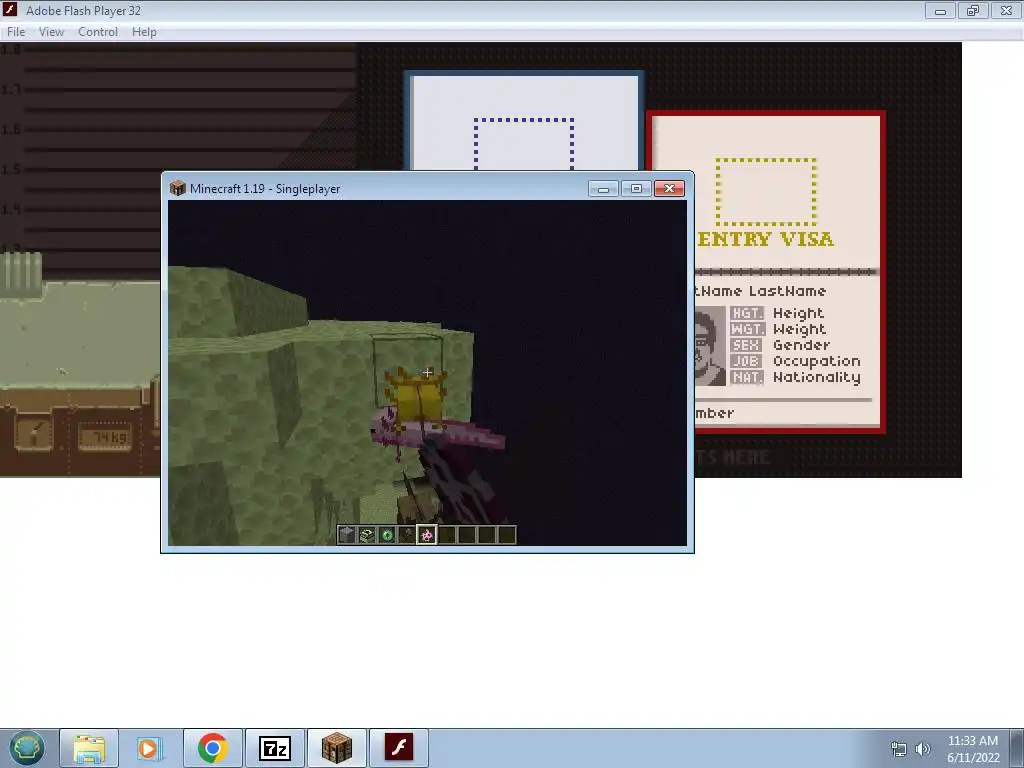Viewport: 1024px width, 768px height.
Task: Open Windows Media Player from the taskbar
Action: click(x=149, y=748)
